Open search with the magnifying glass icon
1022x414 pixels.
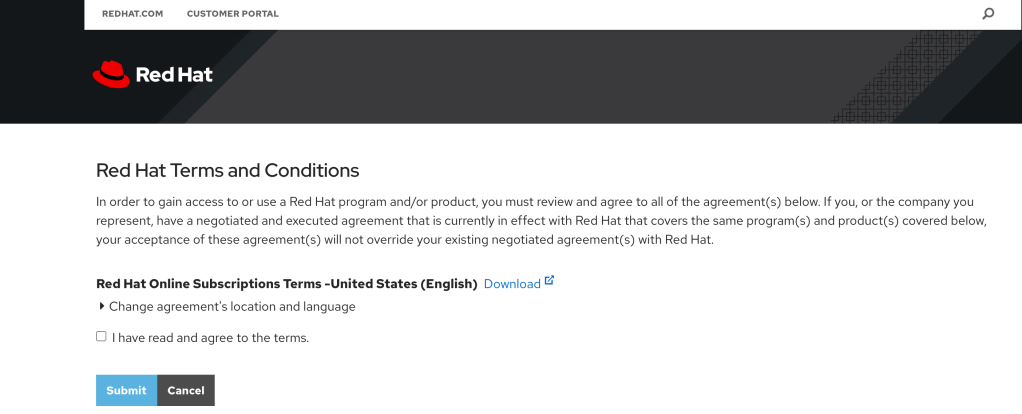(x=988, y=14)
